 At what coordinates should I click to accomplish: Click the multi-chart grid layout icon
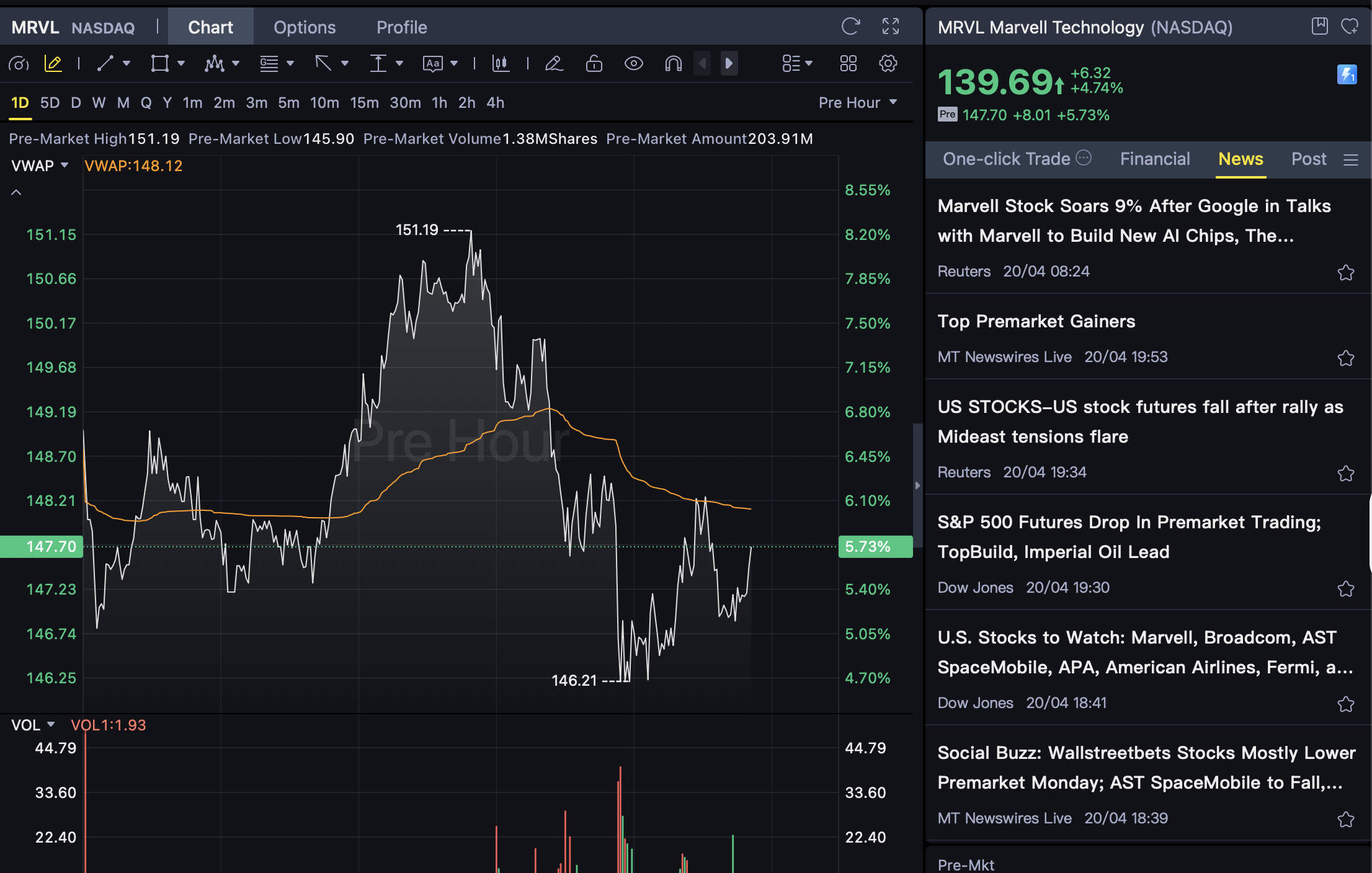pyautogui.click(x=848, y=63)
